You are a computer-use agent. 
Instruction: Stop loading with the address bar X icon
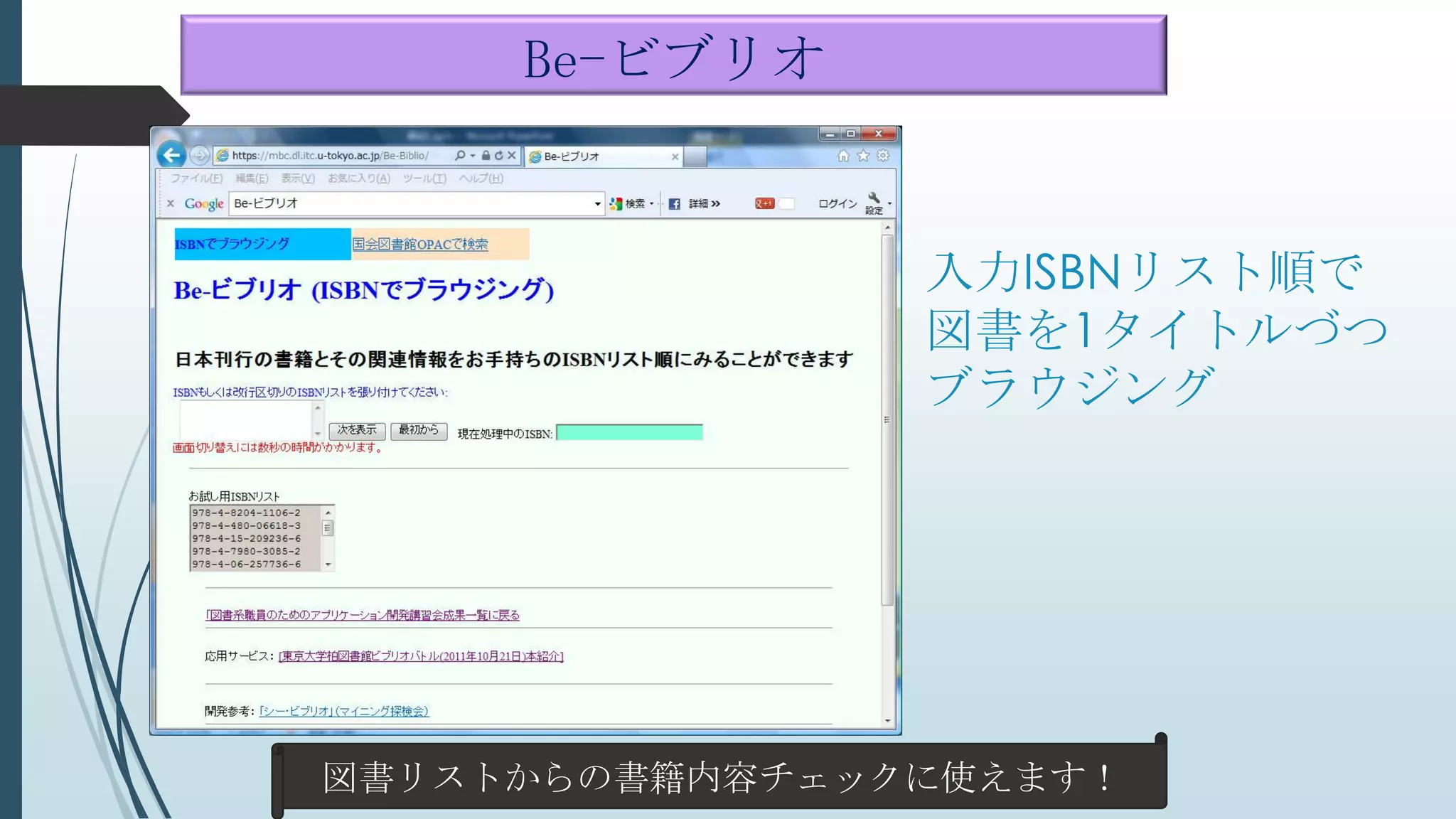(x=511, y=155)
